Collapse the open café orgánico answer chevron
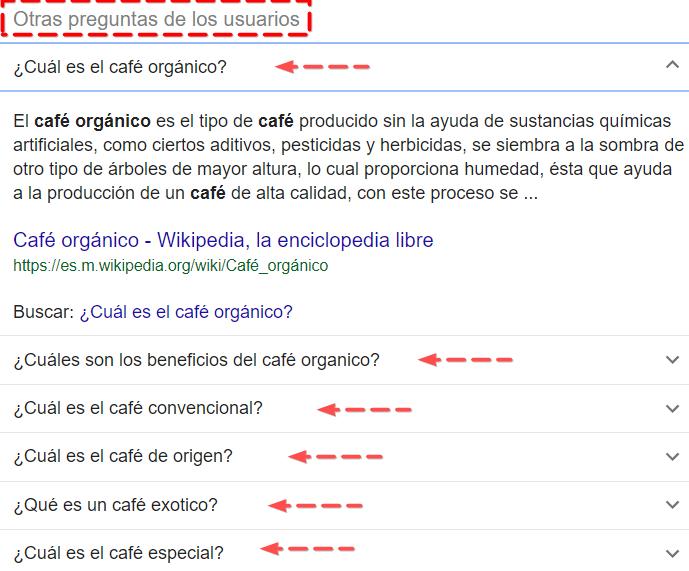Screen dimensions: 689x571 click(671, 66)
